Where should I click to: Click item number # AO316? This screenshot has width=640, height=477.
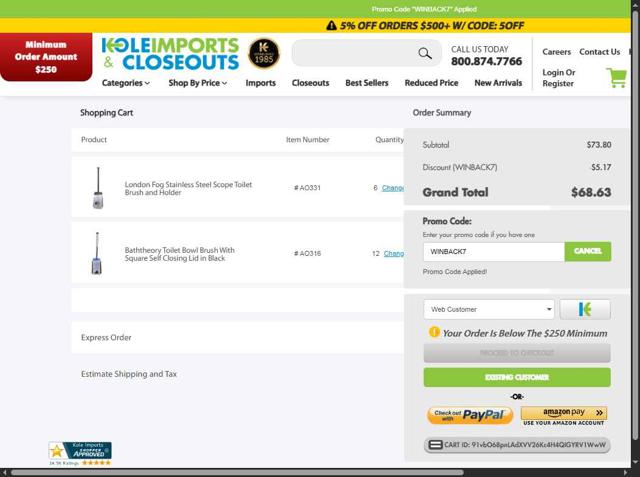coord(307,253)
